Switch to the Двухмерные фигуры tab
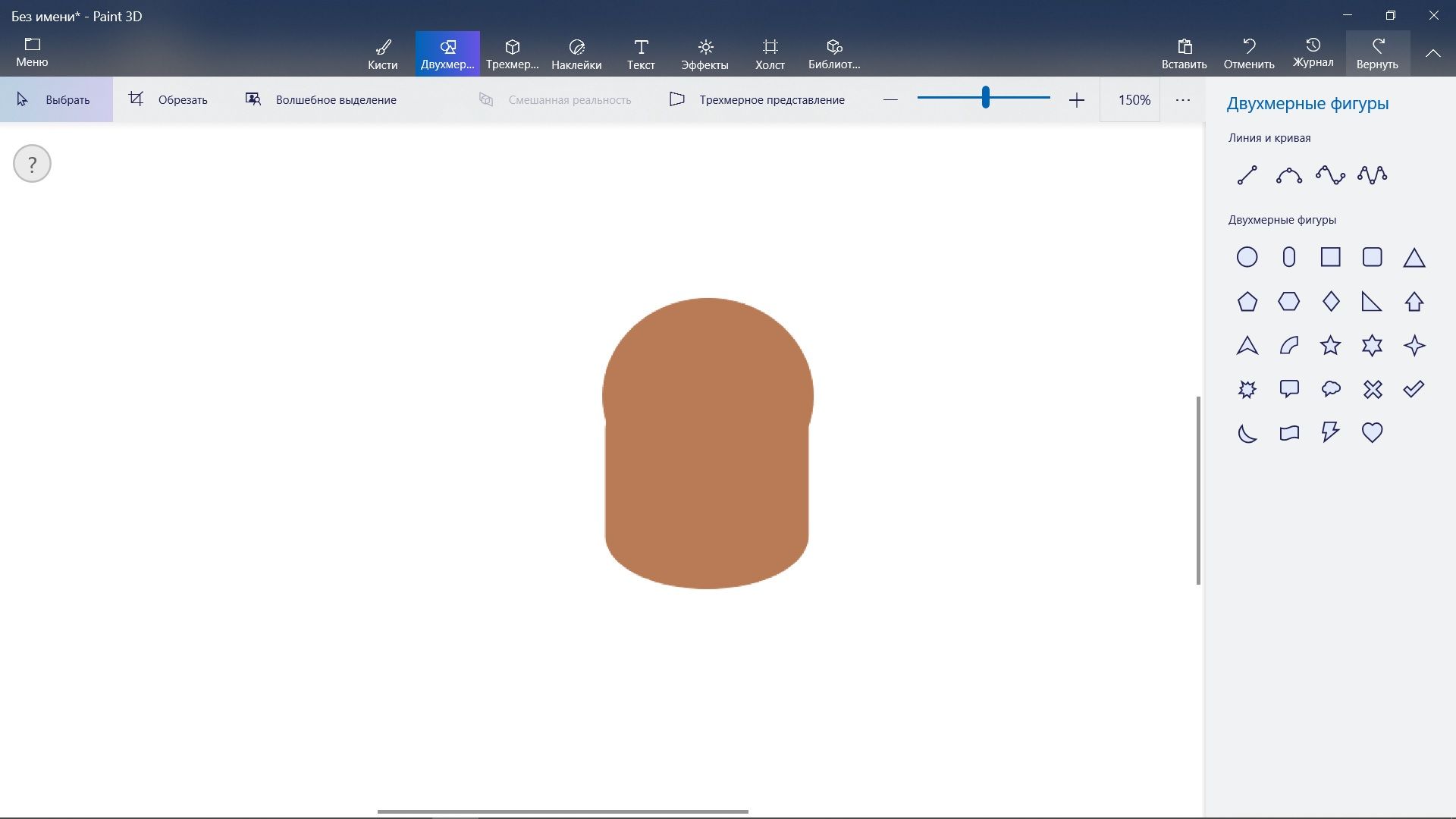The height and width of the screenshot is (819, 1456). pos(447,54)
